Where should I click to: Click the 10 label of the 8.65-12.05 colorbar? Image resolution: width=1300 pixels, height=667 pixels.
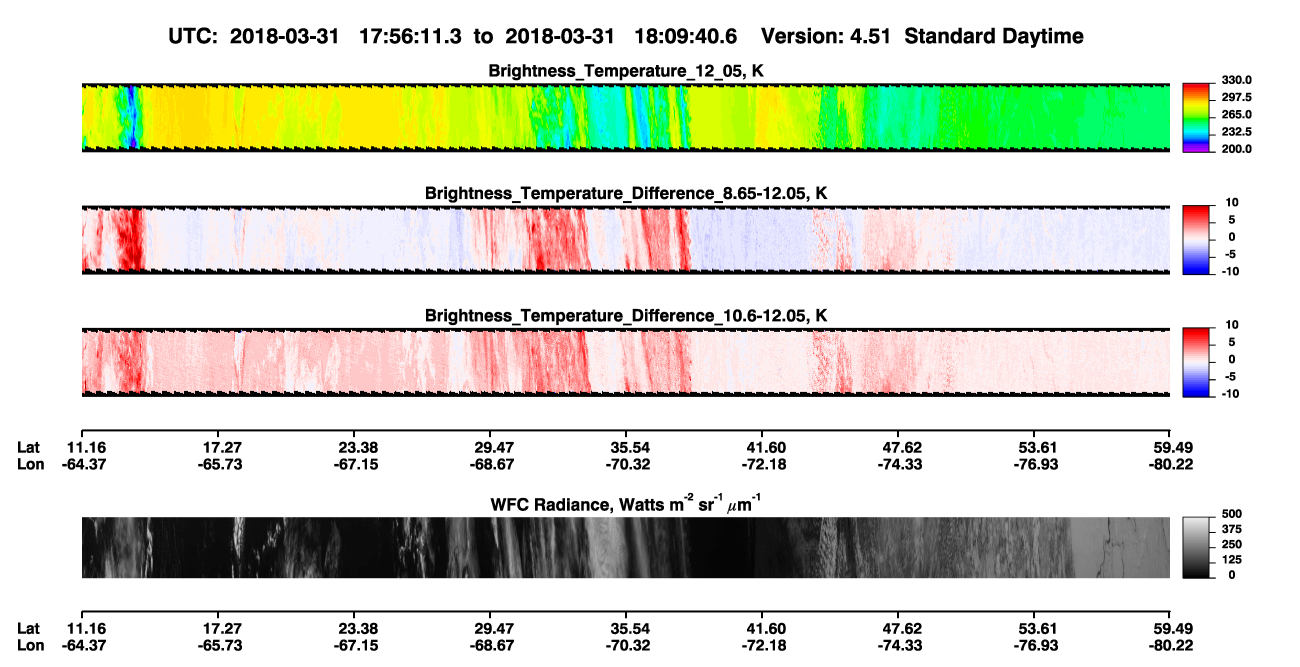(x=1232, y=202)
